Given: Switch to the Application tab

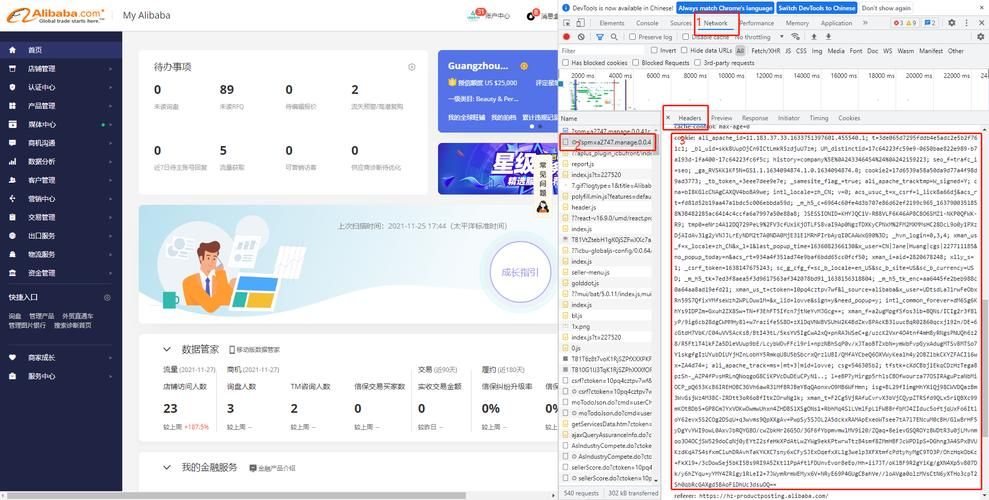Looking at the screenshot, I should click(836, 23).
